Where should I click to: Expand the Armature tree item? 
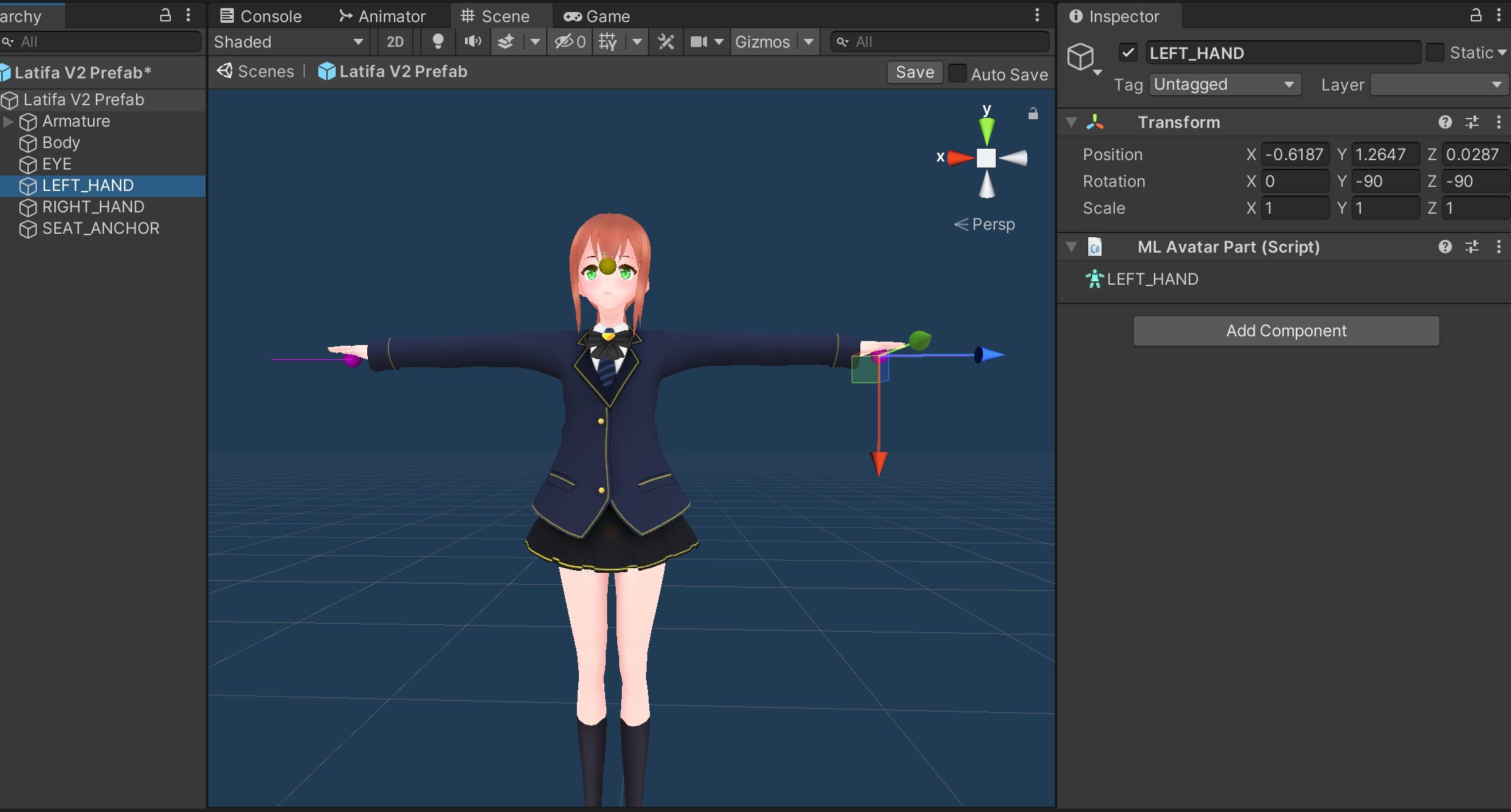click(x=8, y=121)
